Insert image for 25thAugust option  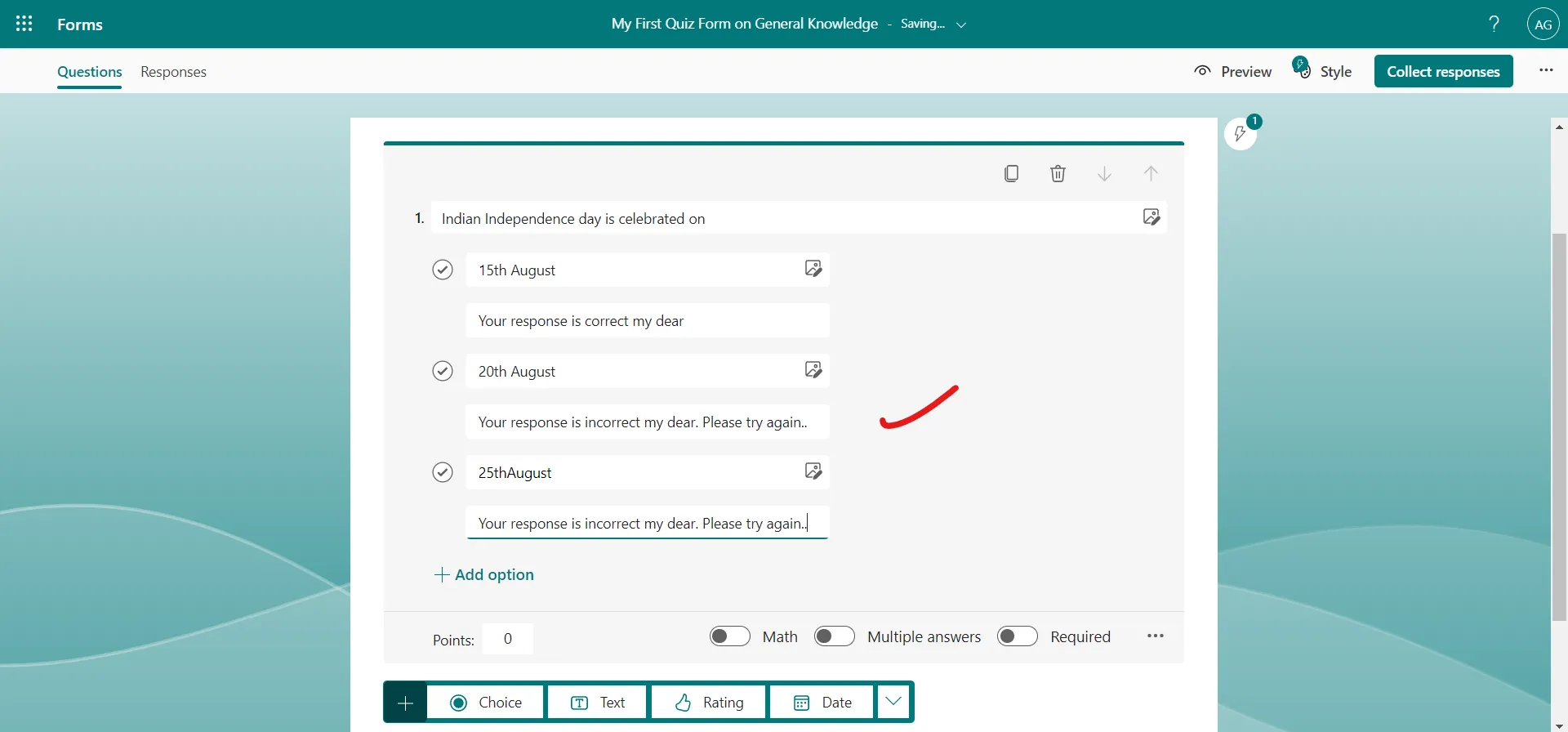point(813,471)
